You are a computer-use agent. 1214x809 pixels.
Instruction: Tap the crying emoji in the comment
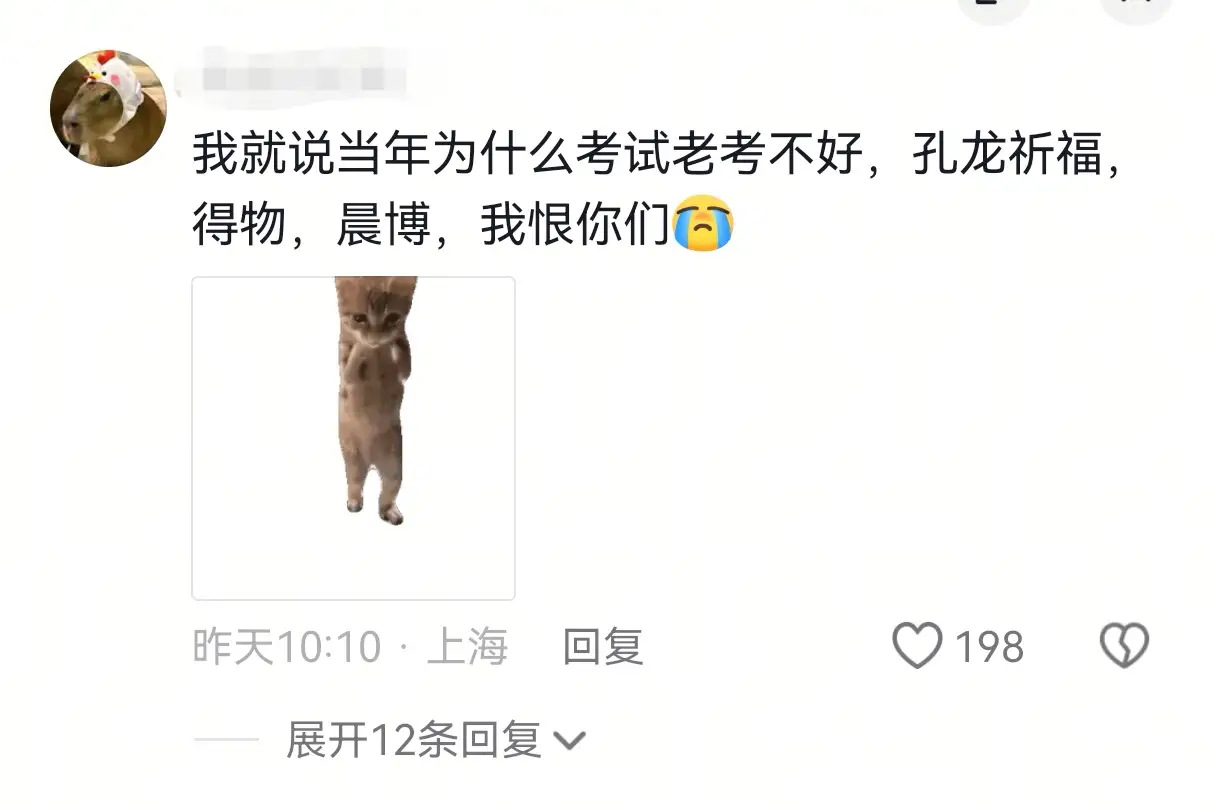click(703, 225)
